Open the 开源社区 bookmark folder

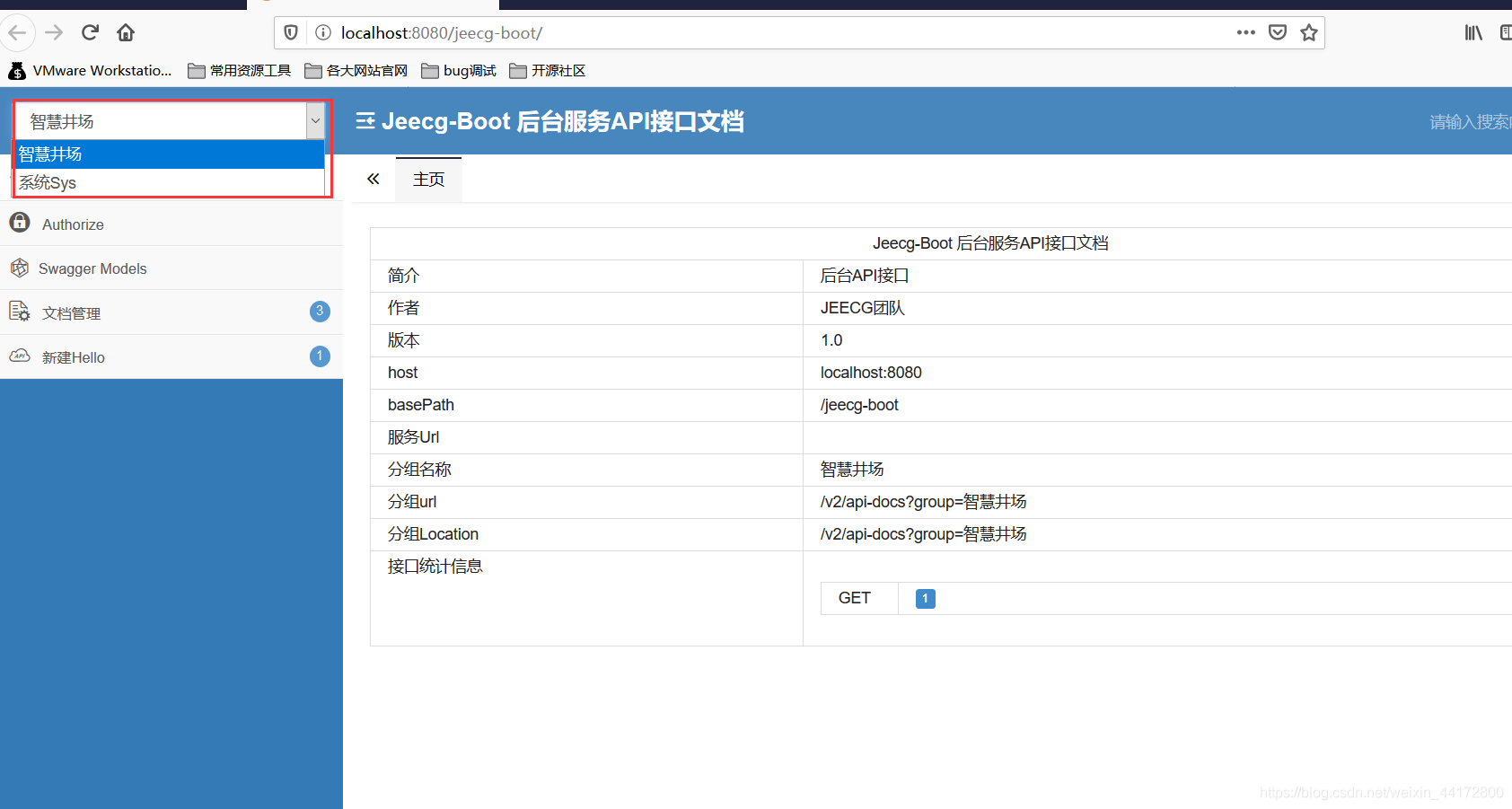pos(548,70)
